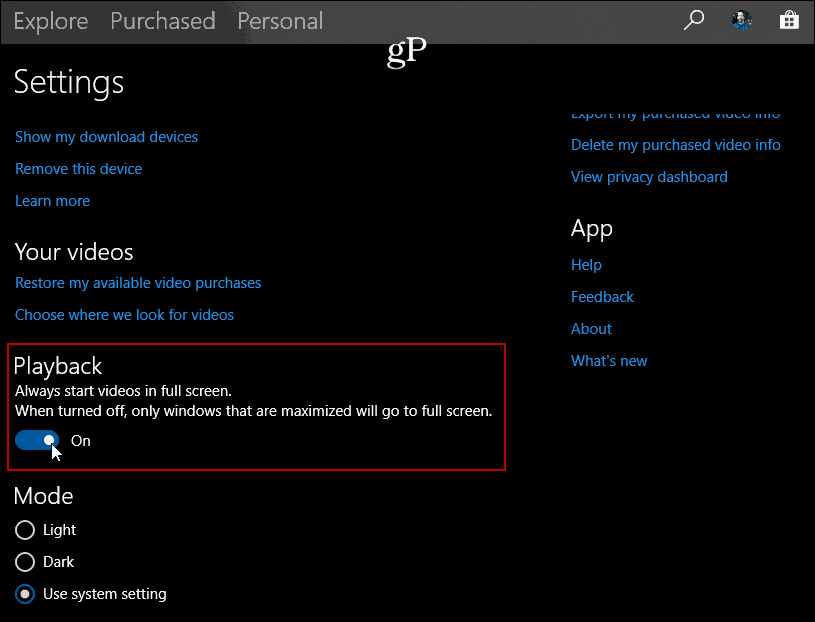Click Remove this device link
The height and width of the screenshot is (622, 815).
click(x=78, y=169)
